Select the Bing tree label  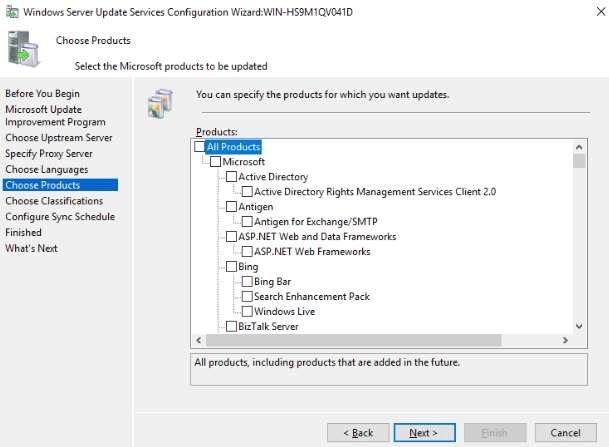pos(248,266)
